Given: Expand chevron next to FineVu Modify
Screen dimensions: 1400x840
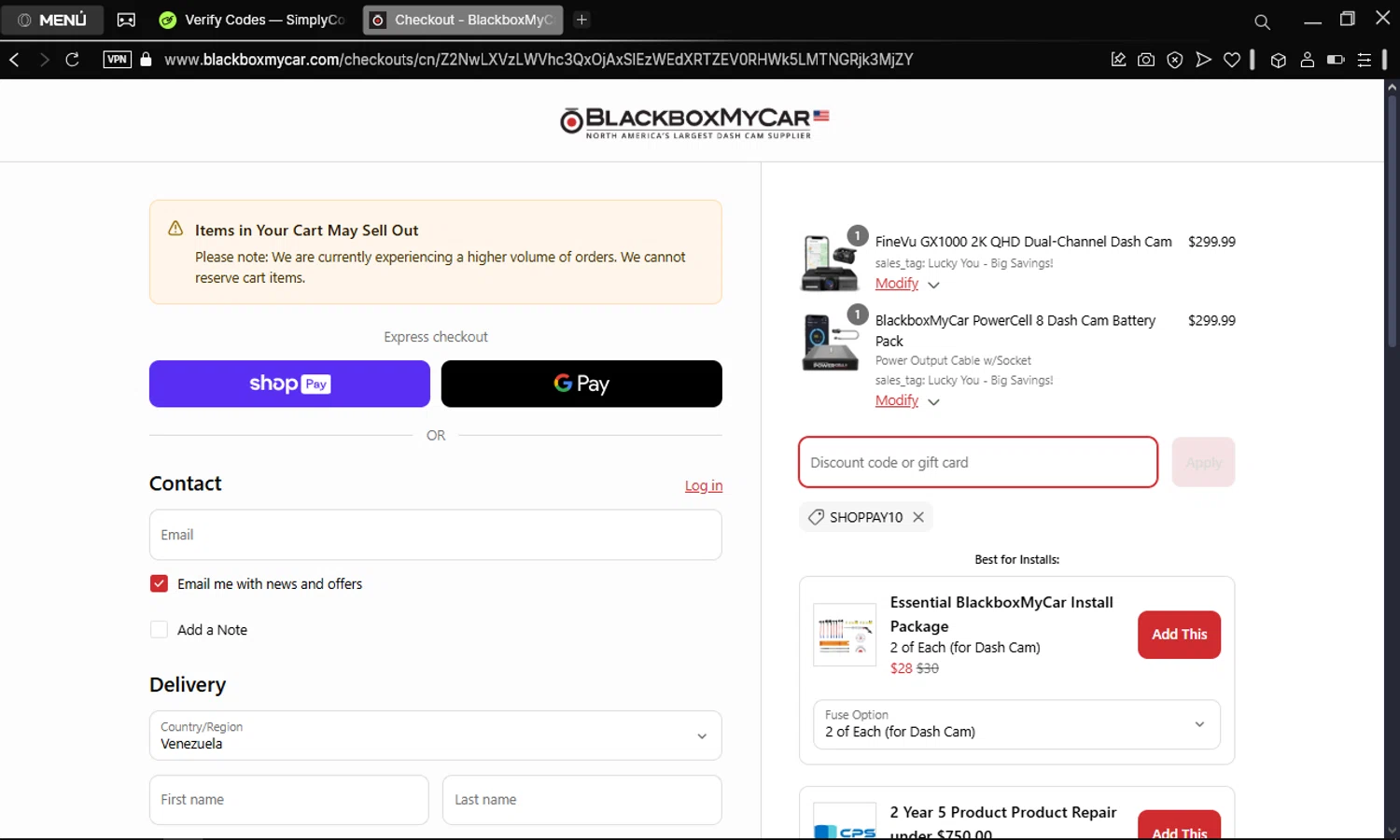Looking at the screenshot, I should (933, 285).
